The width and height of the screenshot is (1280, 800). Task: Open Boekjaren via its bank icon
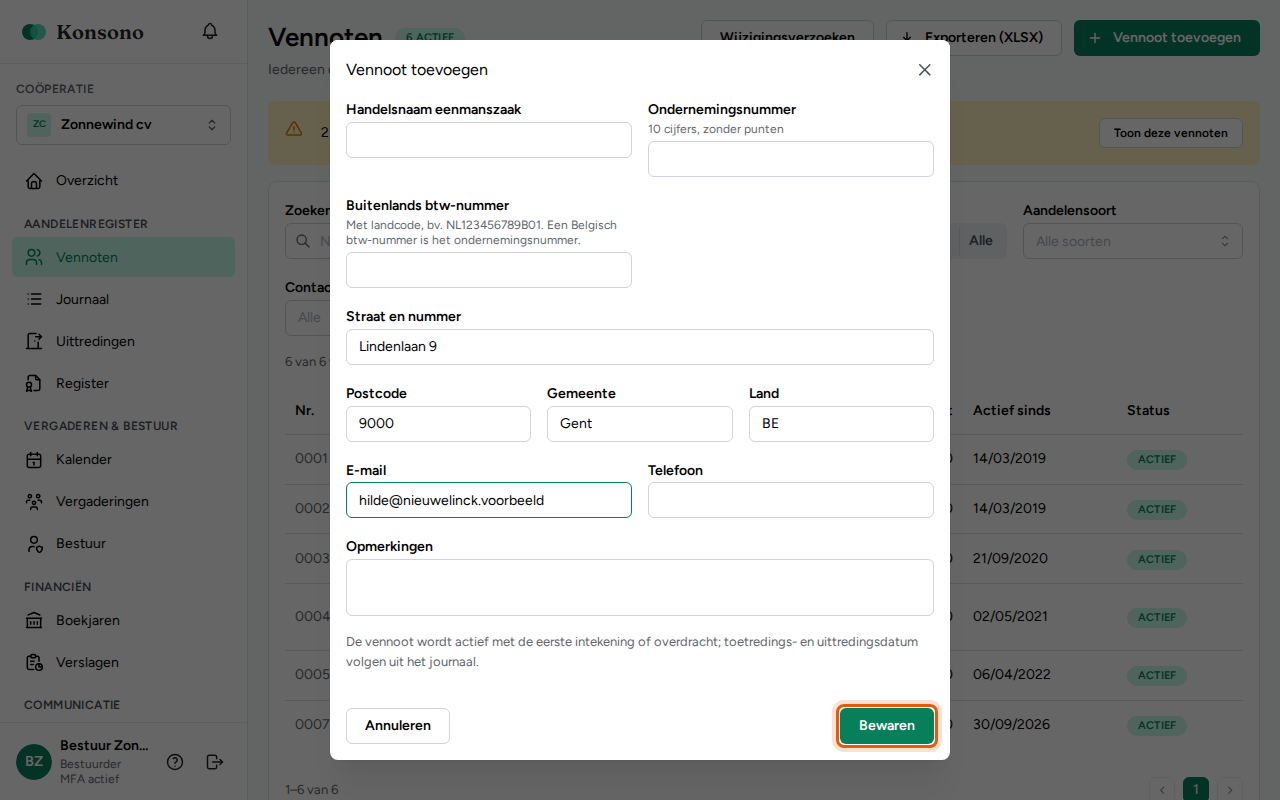[x=34, y=621]
